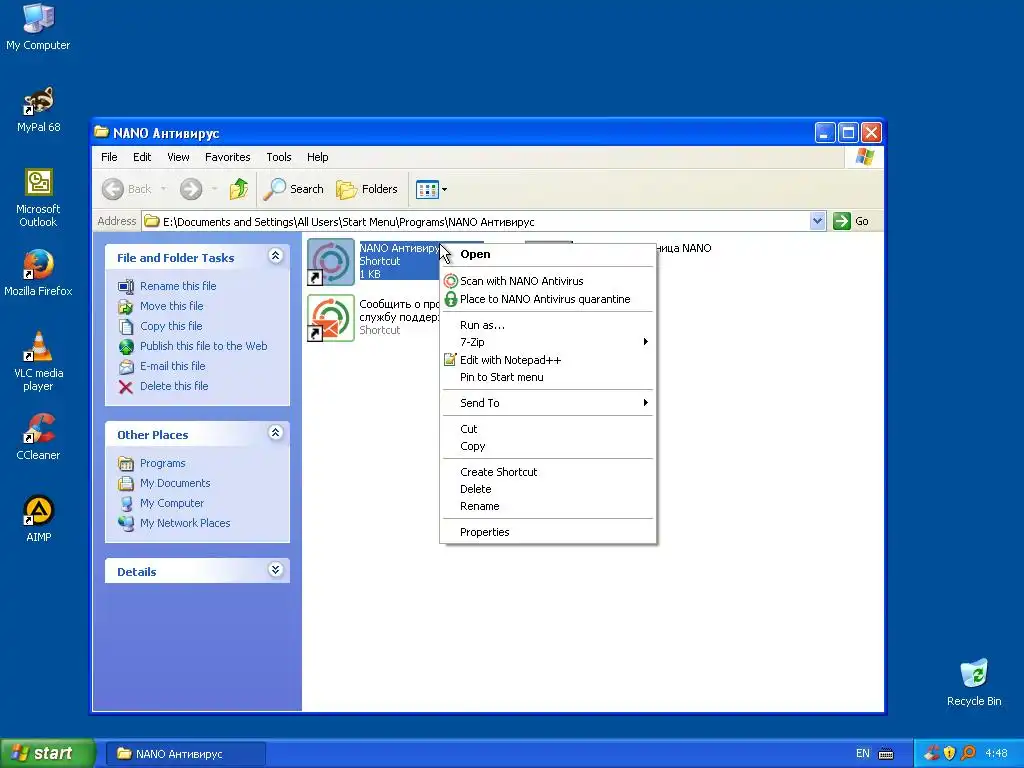Go to Programs in Other Places
Image resolution: width=1024 pixels, height=768 pixels.
(163, 464)
